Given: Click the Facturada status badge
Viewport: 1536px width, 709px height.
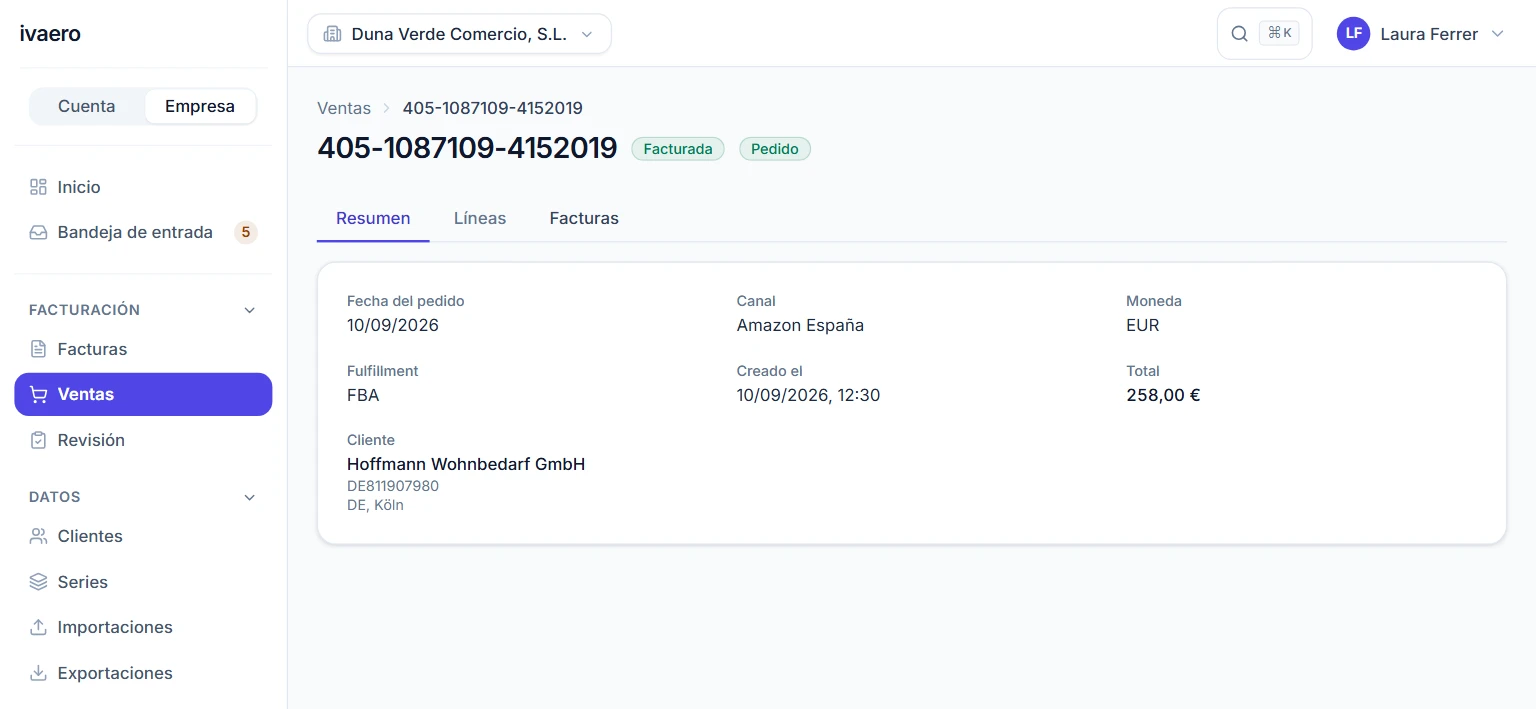Looking at the screenshot, I should [x=678, y=149].
